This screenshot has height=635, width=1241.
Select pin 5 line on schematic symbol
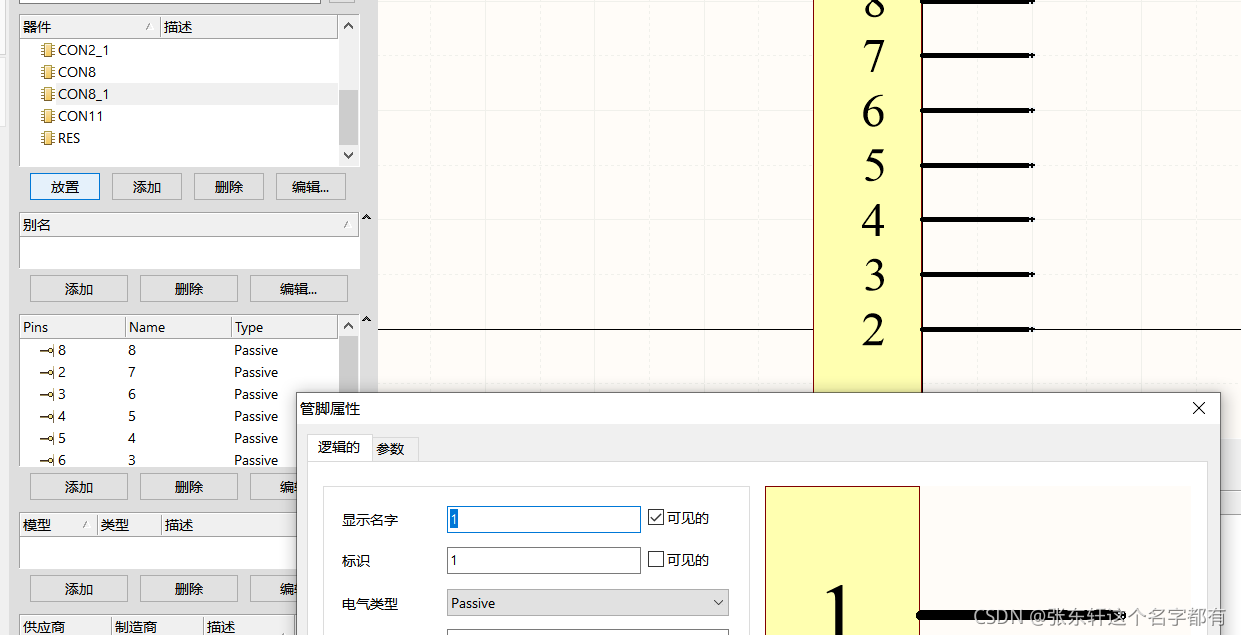[x=977, y=165]
